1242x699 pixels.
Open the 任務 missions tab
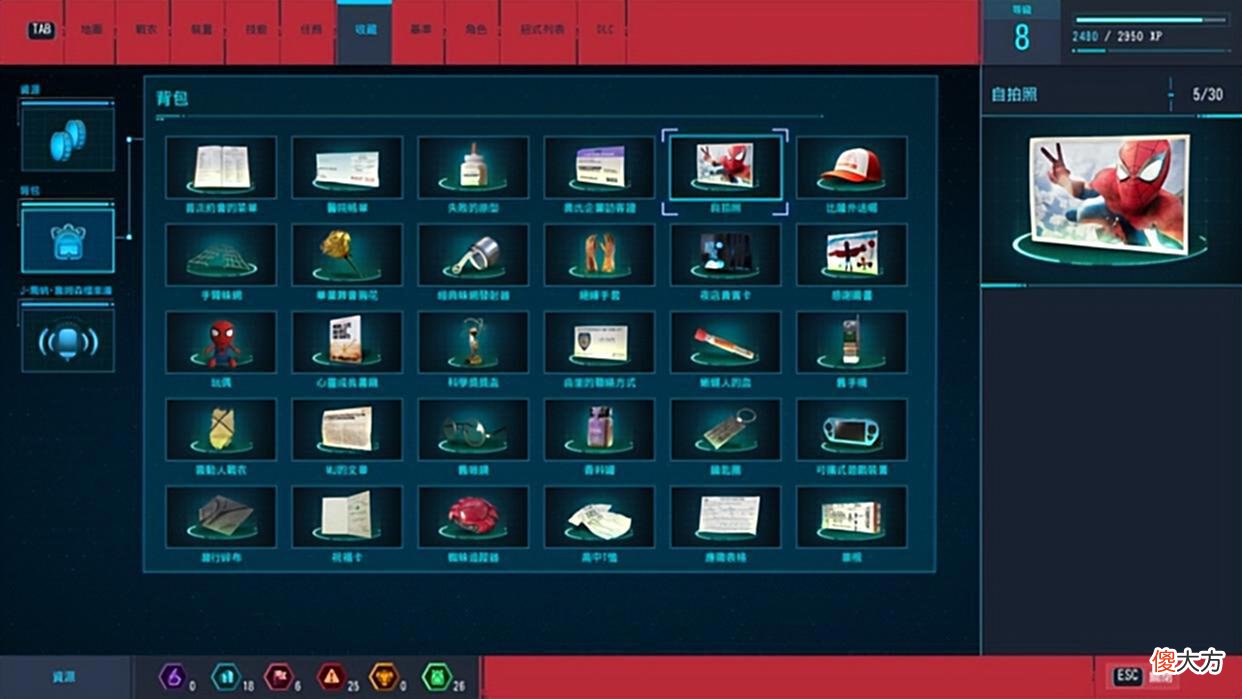coord(310,30)
